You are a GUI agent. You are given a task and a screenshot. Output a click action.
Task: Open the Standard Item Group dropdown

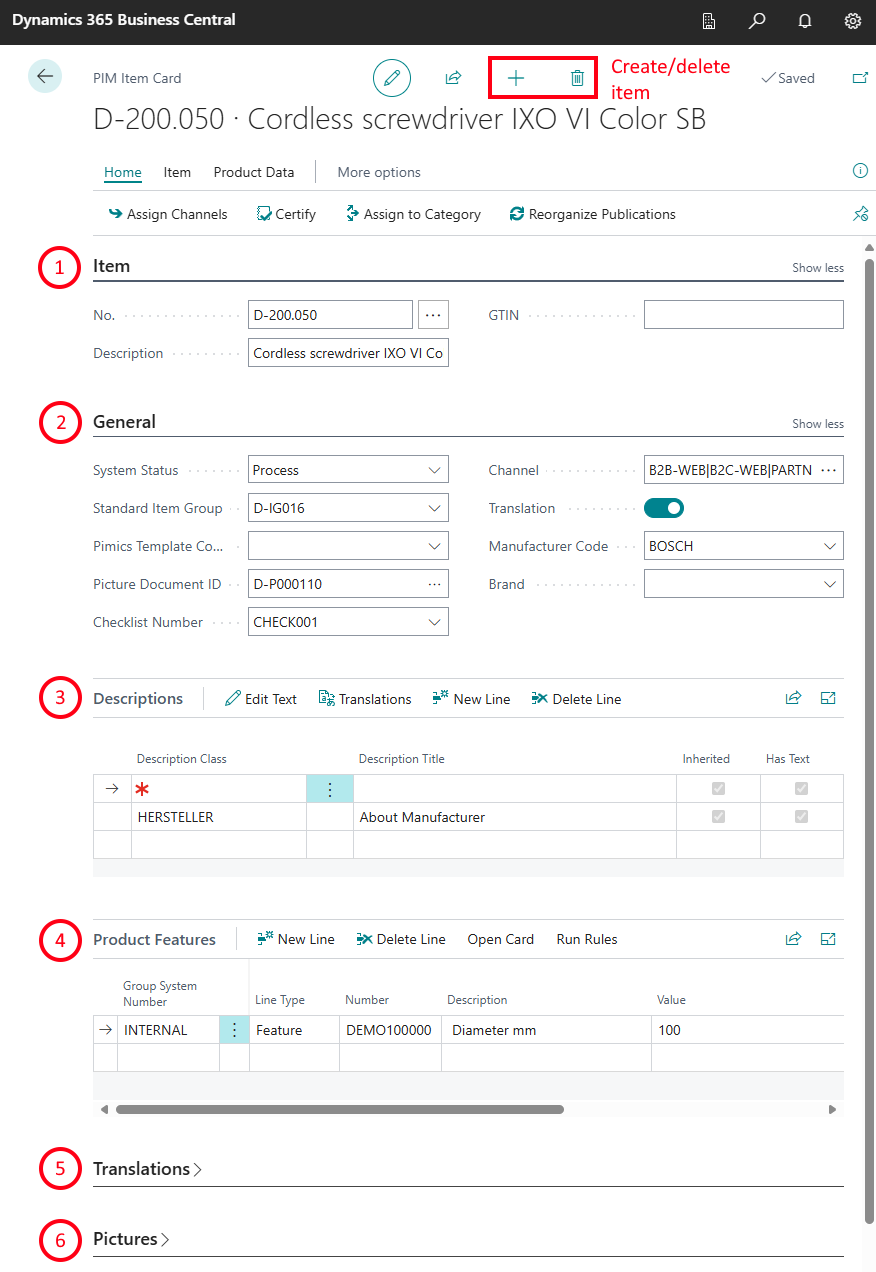click(434, 508)
